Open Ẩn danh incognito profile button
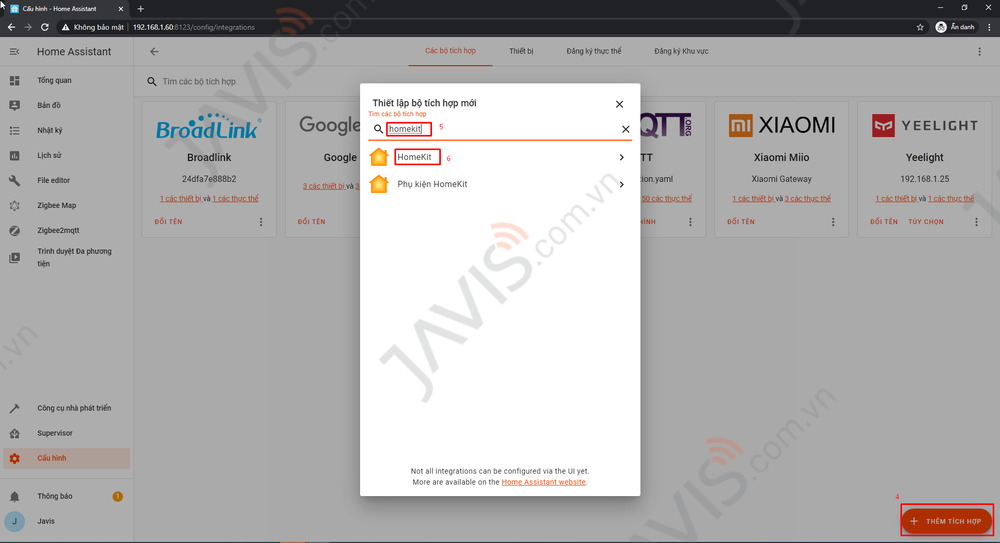 tap(955, 27)
